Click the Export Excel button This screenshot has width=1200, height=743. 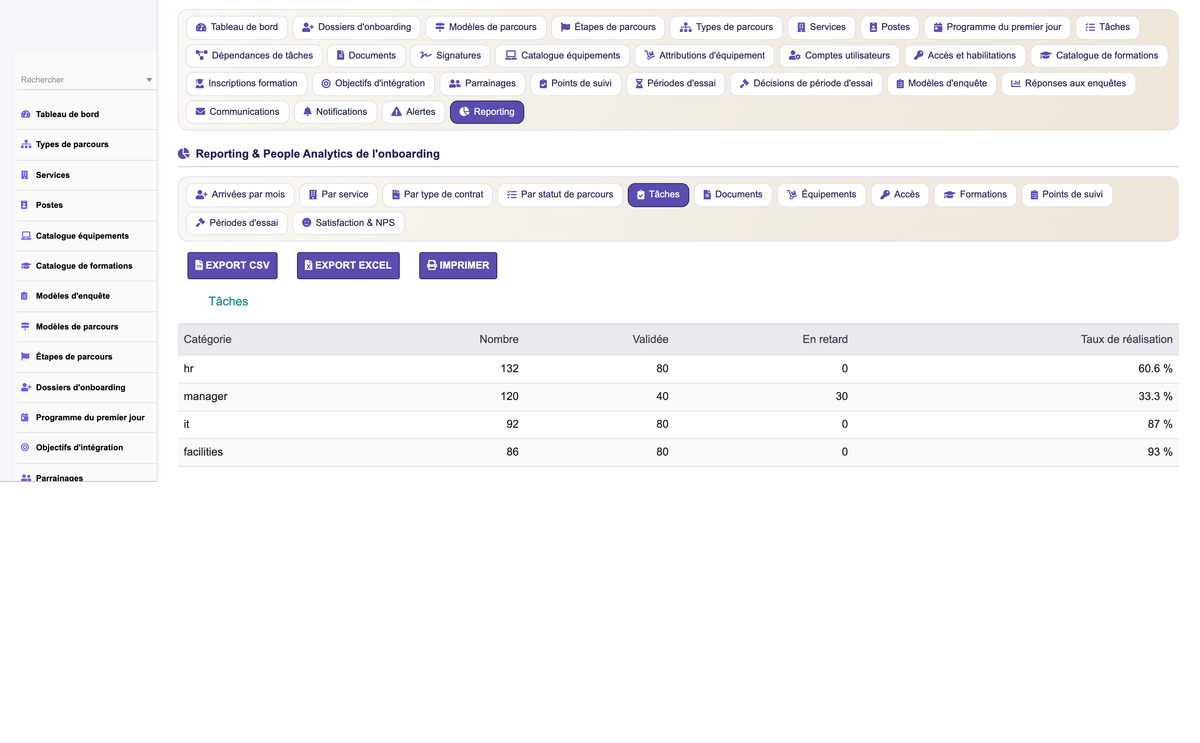[x=348, y=266]
